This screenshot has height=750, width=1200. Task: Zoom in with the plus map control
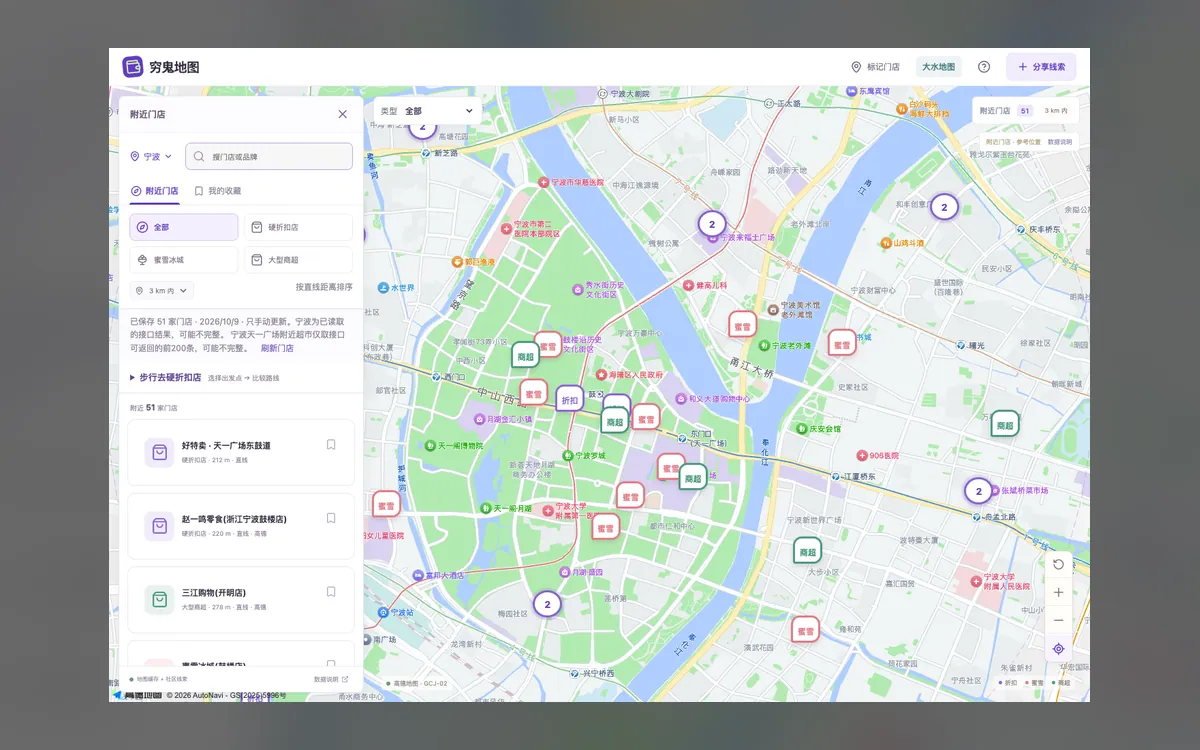1058,592
